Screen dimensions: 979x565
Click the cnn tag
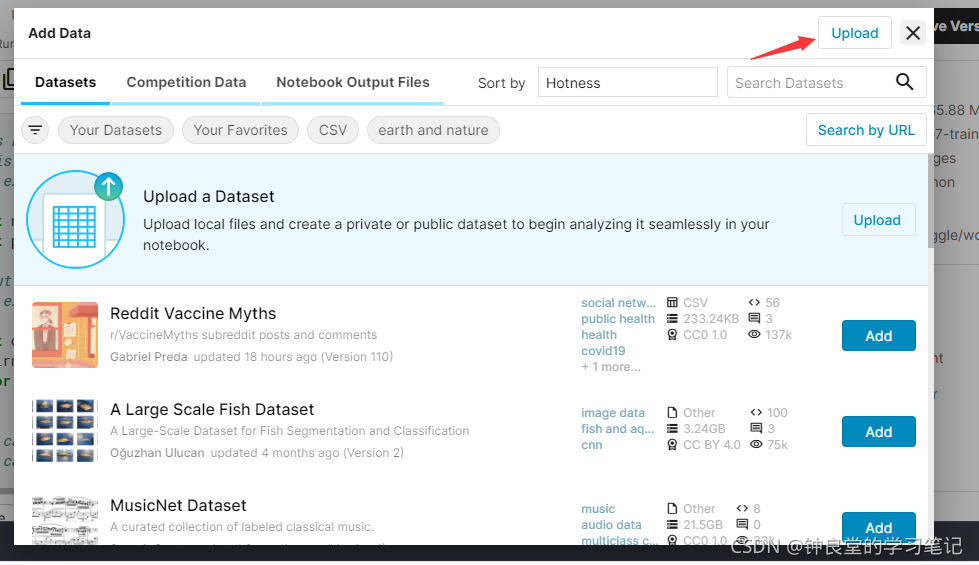[x=591, y=445]
